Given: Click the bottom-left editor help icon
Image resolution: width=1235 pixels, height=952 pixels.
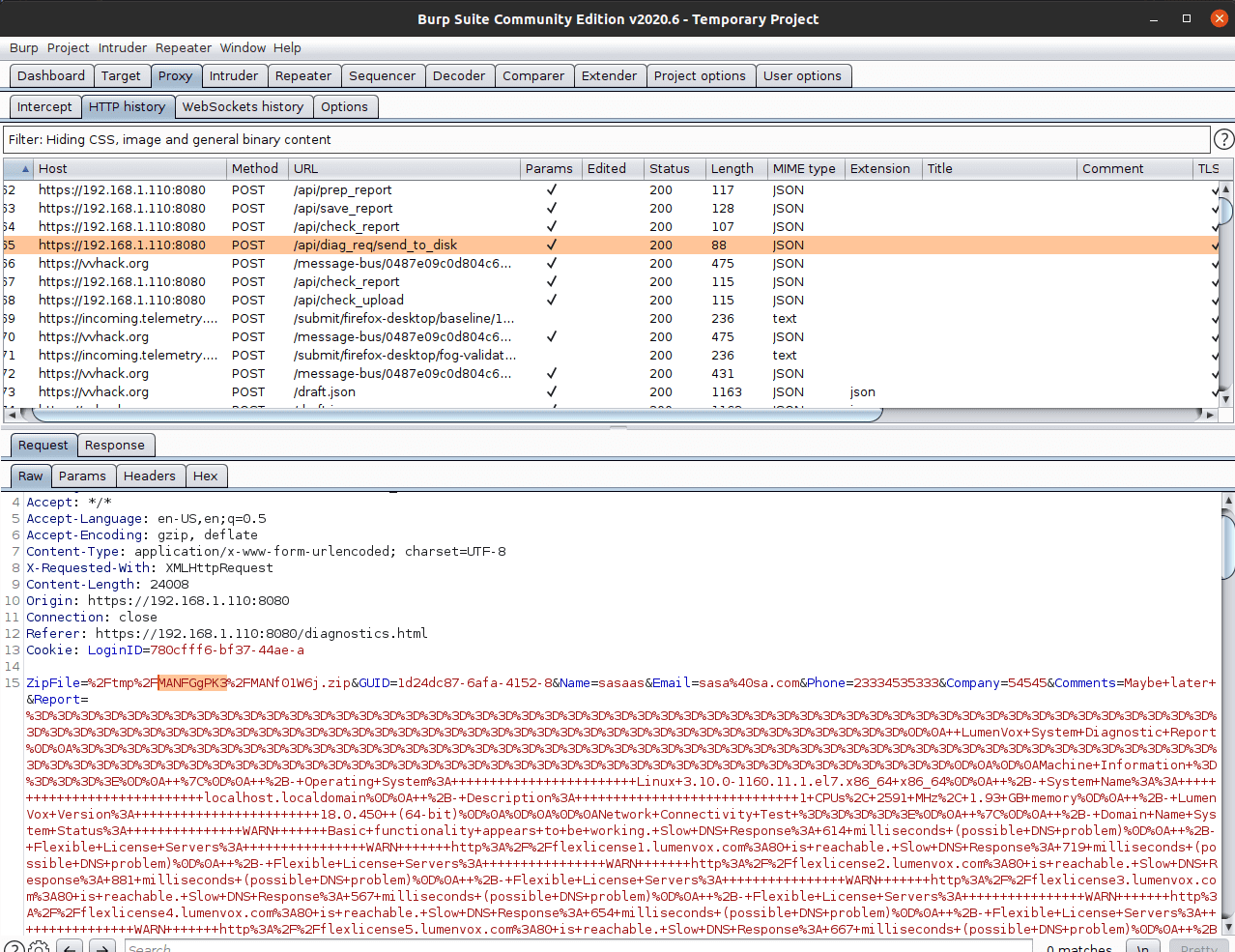Looking at the screenshot, I should pyautogui.click(x=14, y=948).
